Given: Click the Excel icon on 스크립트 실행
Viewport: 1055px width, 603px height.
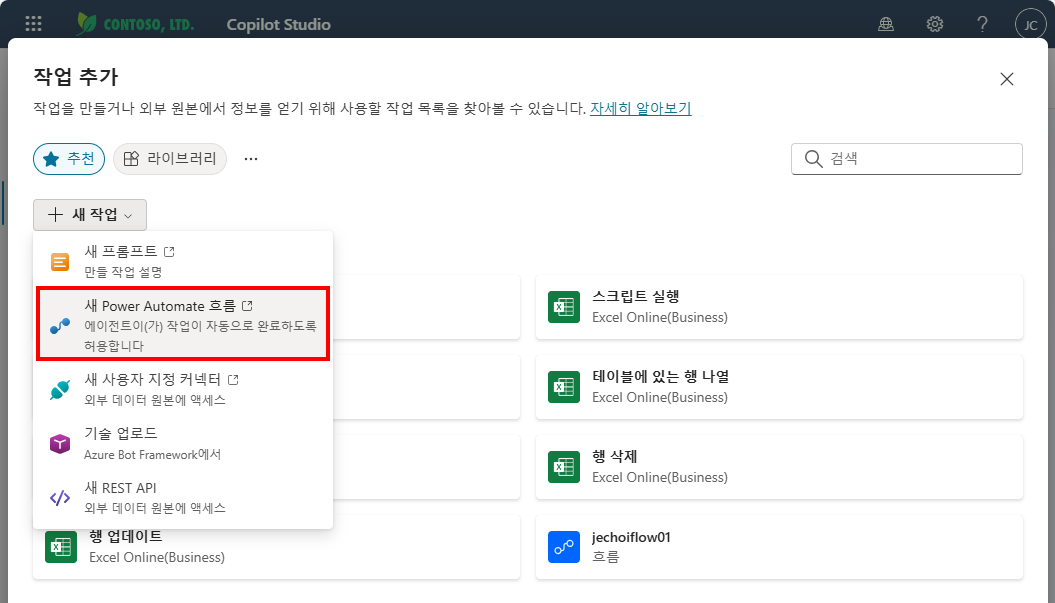Looking at the screenshot, I should click(564, 307).
